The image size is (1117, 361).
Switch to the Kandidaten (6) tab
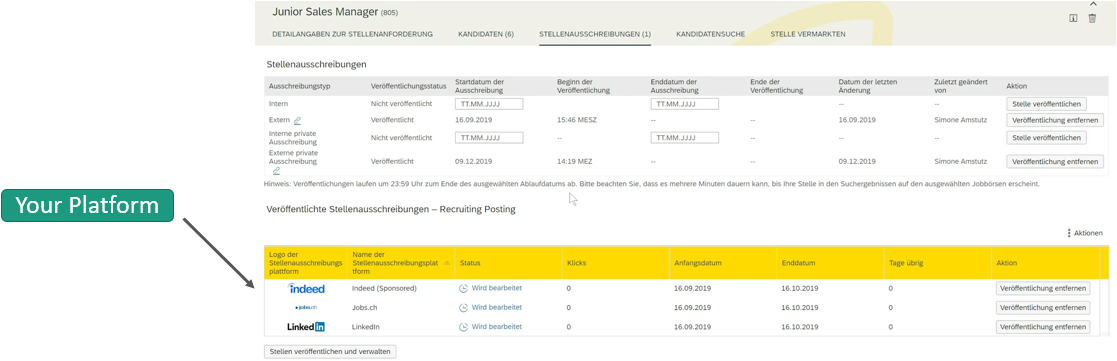click(x=486, y=34)
